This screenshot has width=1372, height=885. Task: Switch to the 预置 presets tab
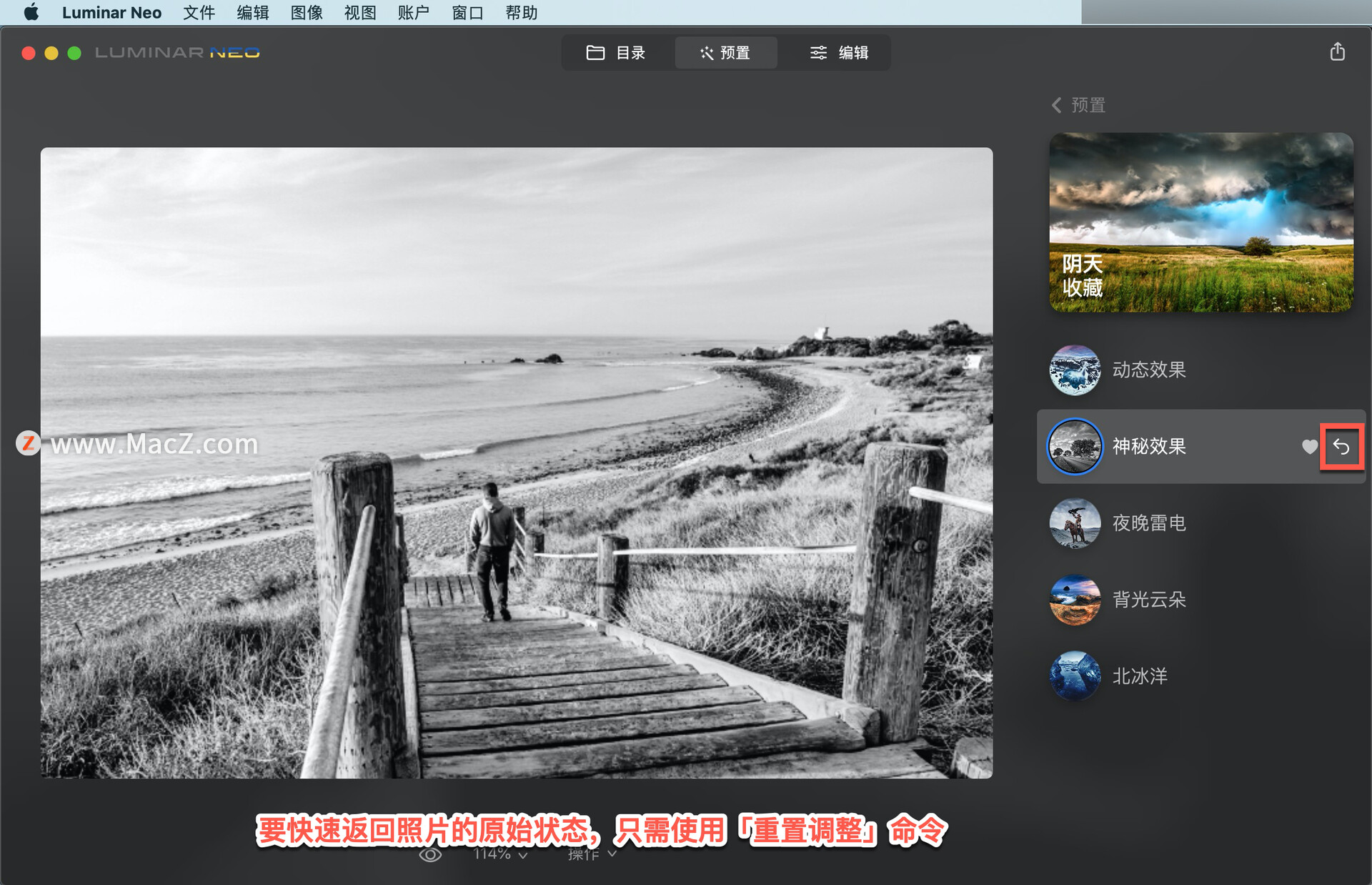726,53
